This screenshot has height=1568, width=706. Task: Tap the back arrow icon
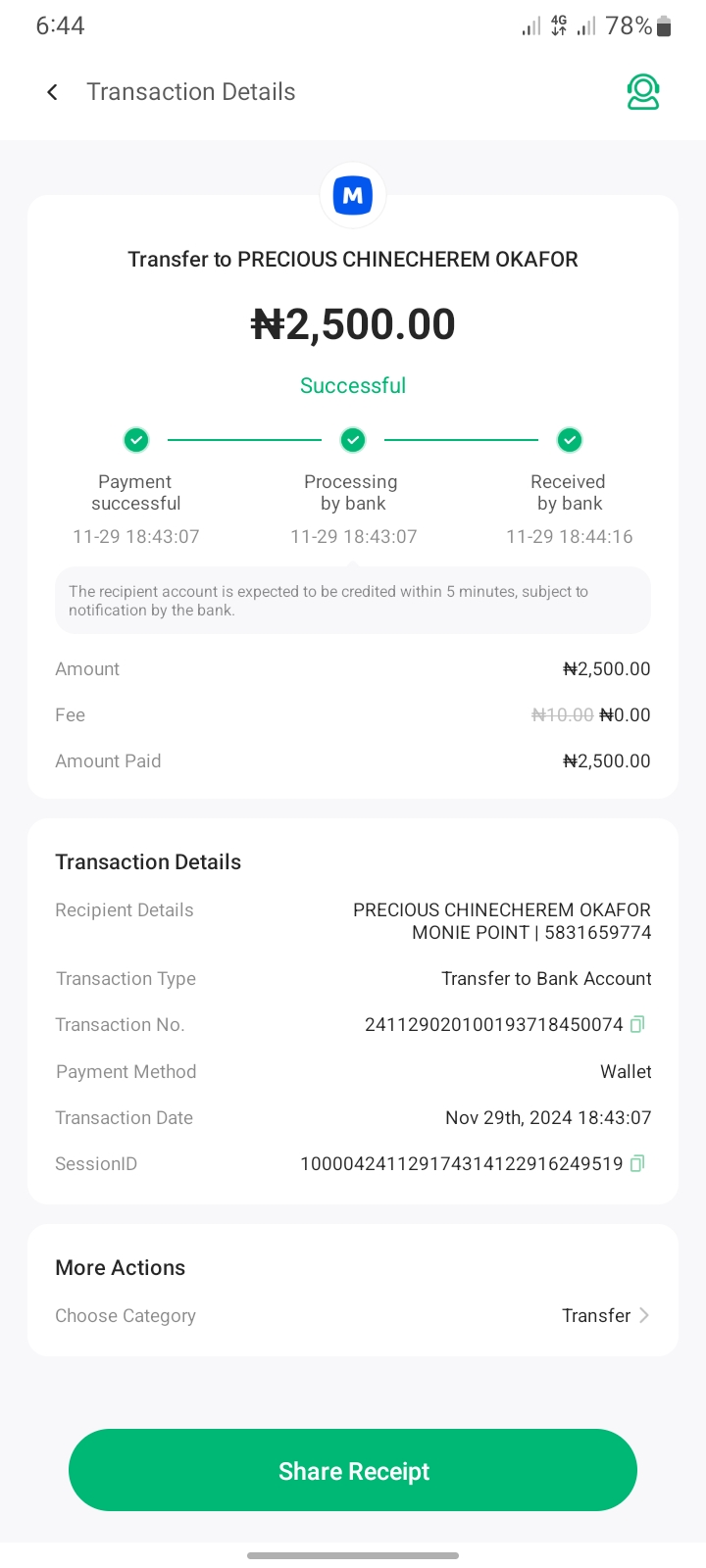[53, 92]
